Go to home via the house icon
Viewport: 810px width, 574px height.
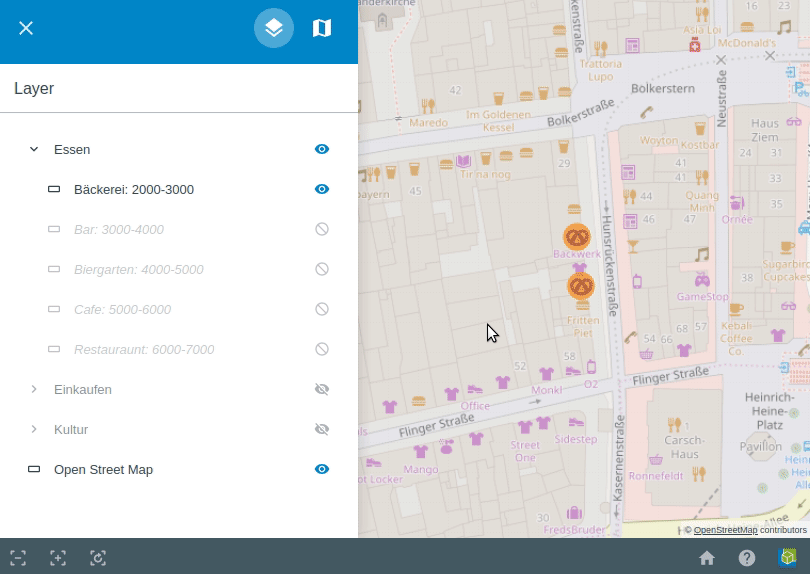[x=707, y=558]
